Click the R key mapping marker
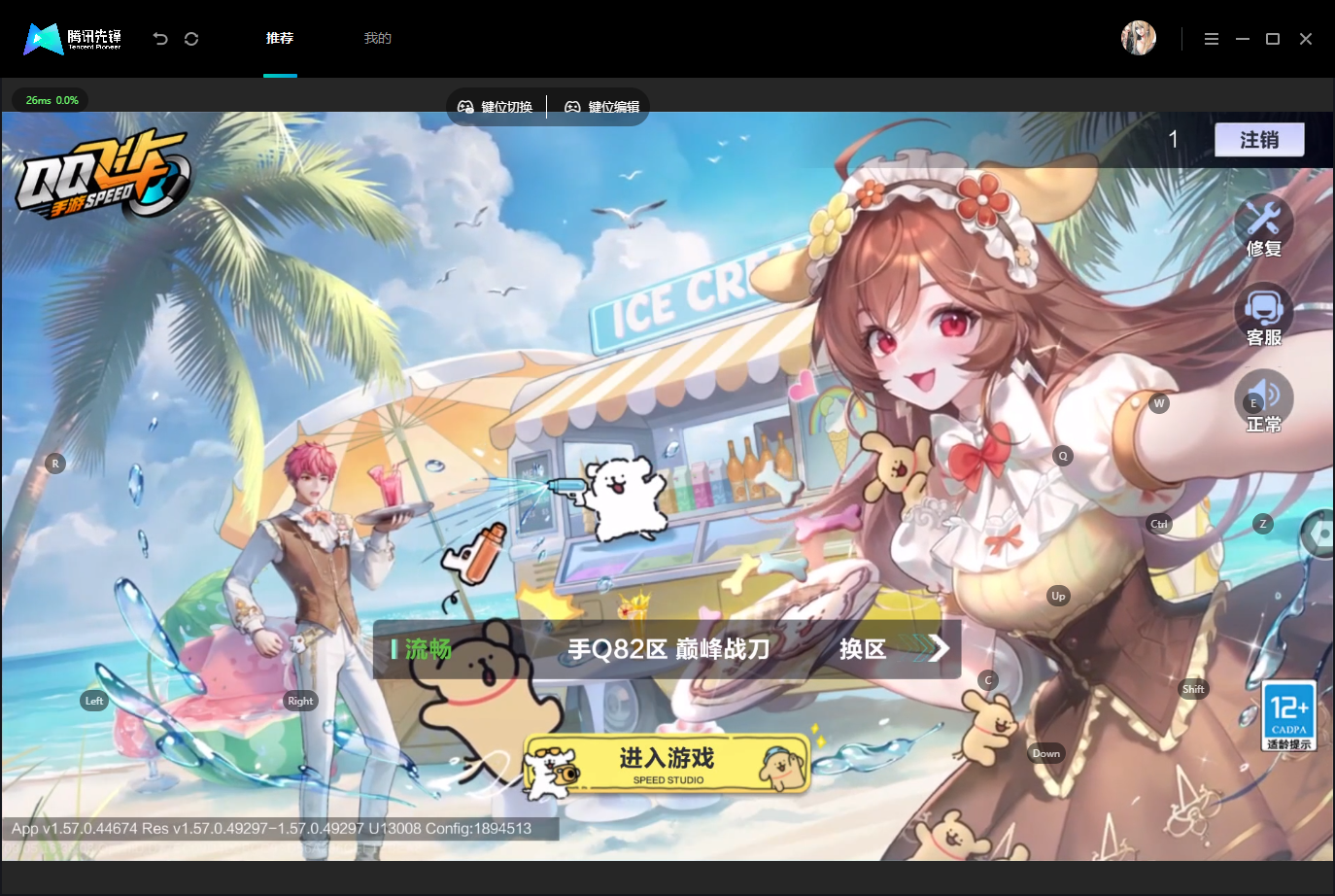 pos(55,464)
